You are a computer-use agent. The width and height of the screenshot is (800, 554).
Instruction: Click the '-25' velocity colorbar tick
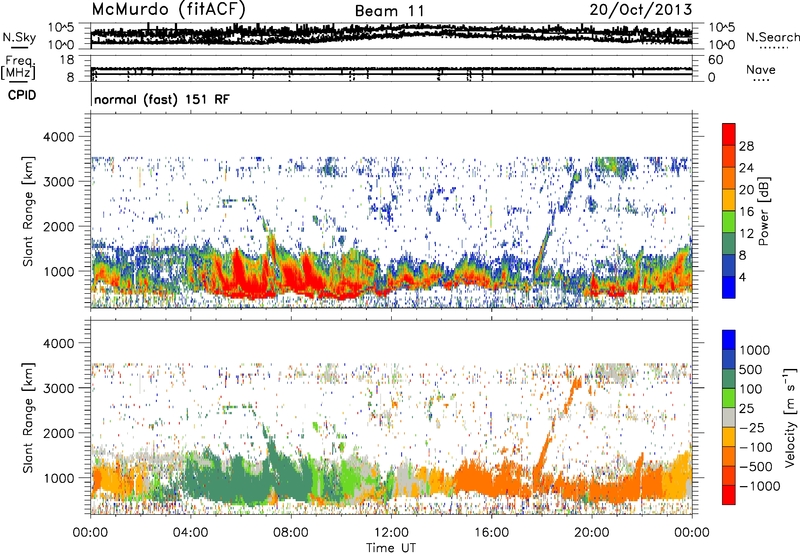click(751, 427)
